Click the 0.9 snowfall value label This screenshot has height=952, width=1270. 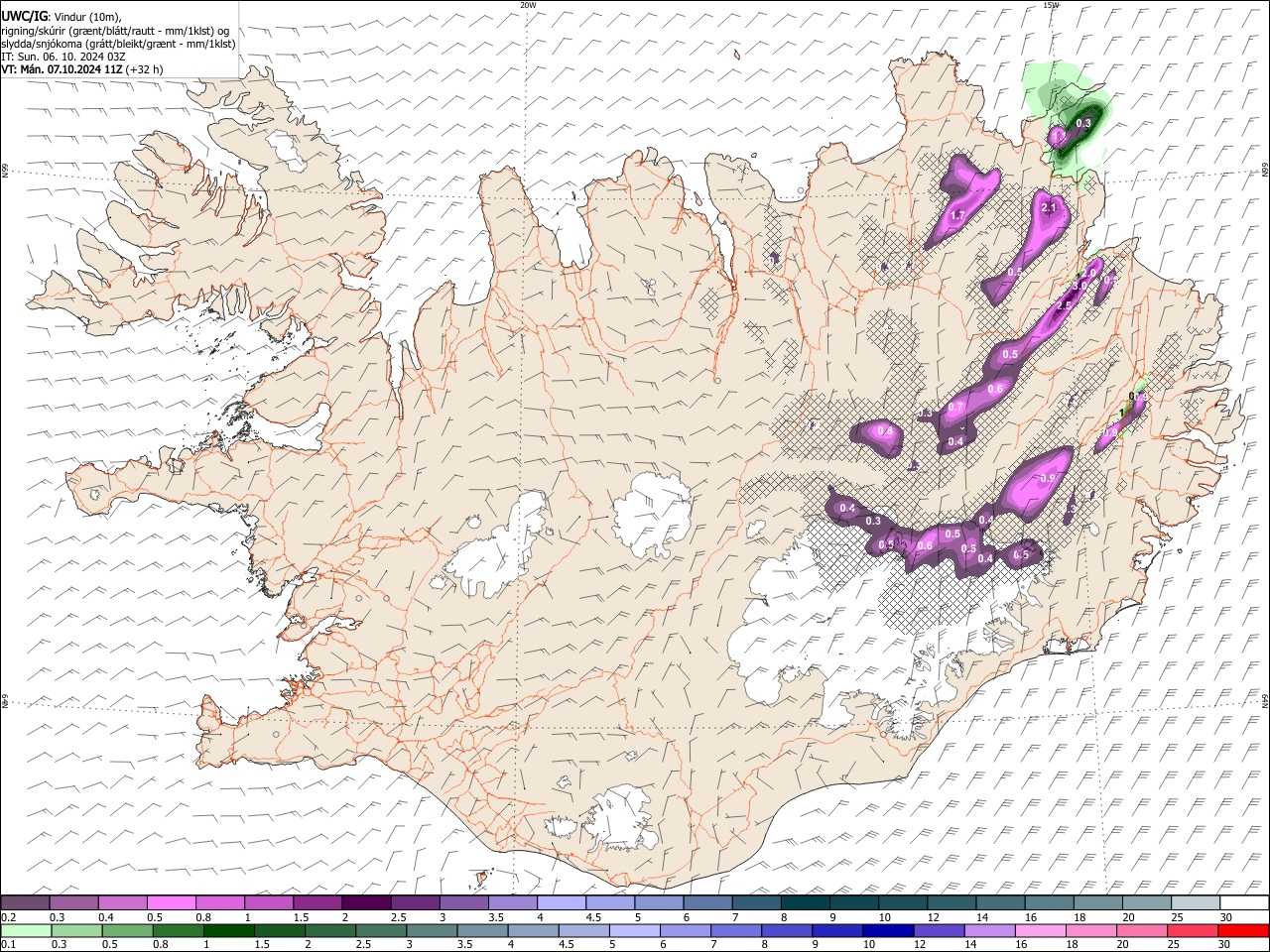point(1047,478)
